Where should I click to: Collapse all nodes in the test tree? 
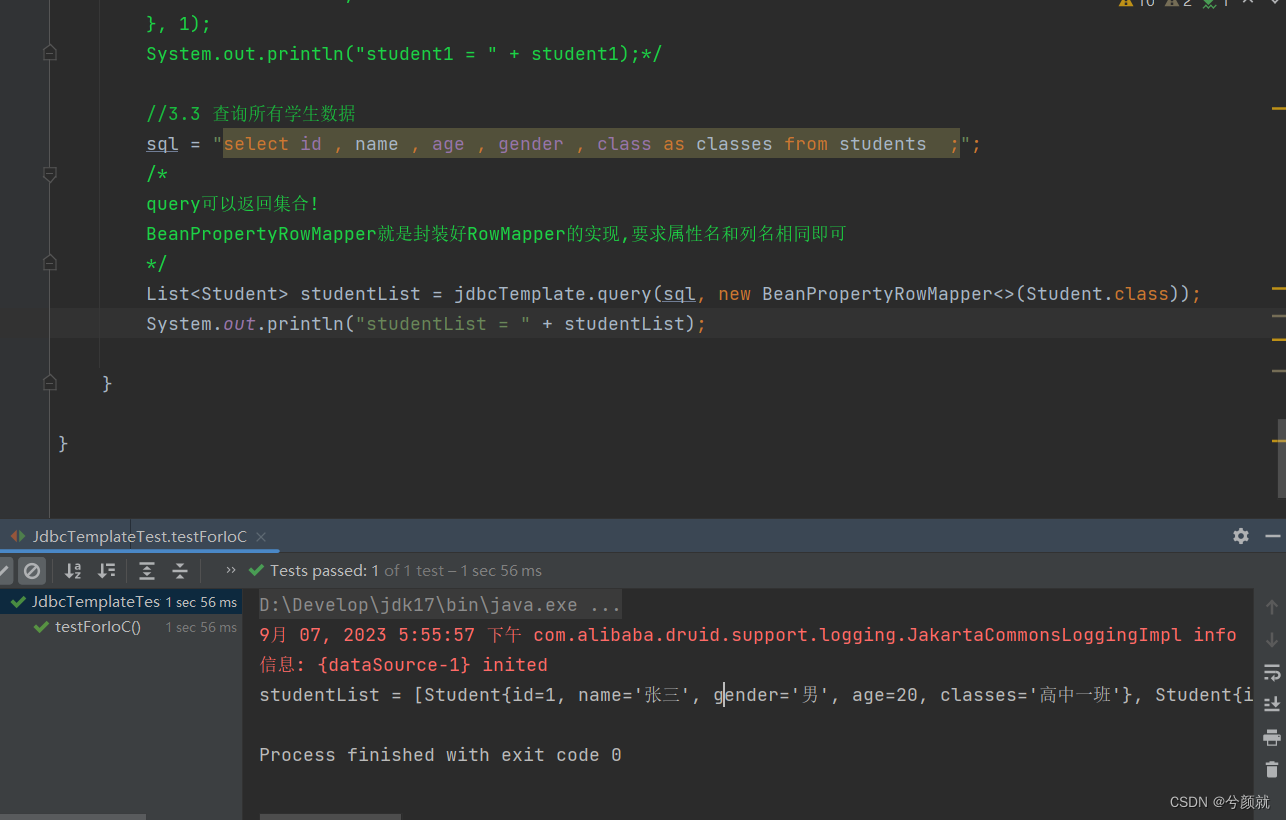click(178, 570)
